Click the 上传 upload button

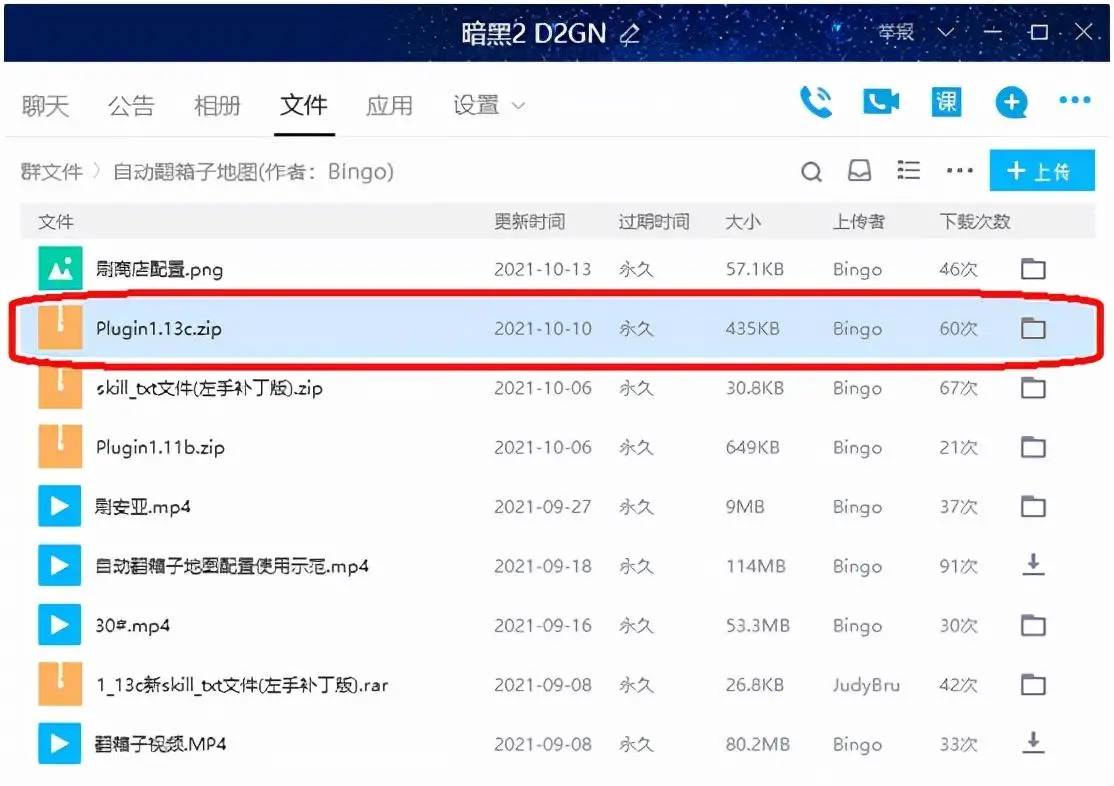[1042, 170]
